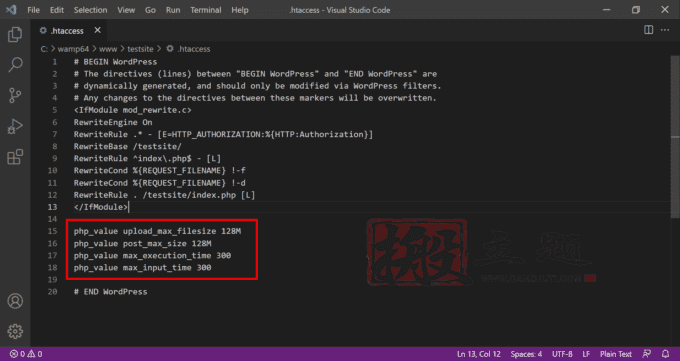680x361 pixels.
Task: Close the .htaccess editor tab
Action: point(98,30)
